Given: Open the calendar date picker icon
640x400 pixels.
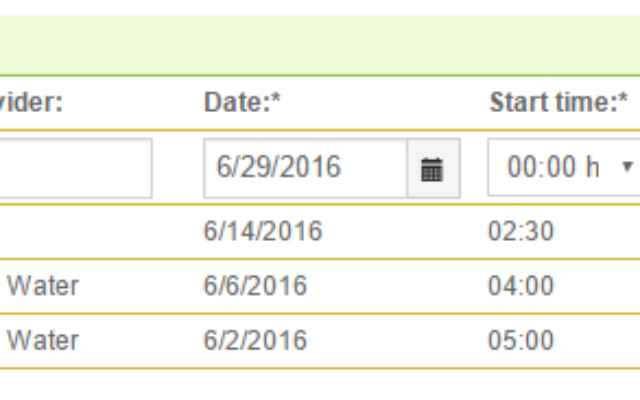Looking at the screenshot, I should 434,168.
